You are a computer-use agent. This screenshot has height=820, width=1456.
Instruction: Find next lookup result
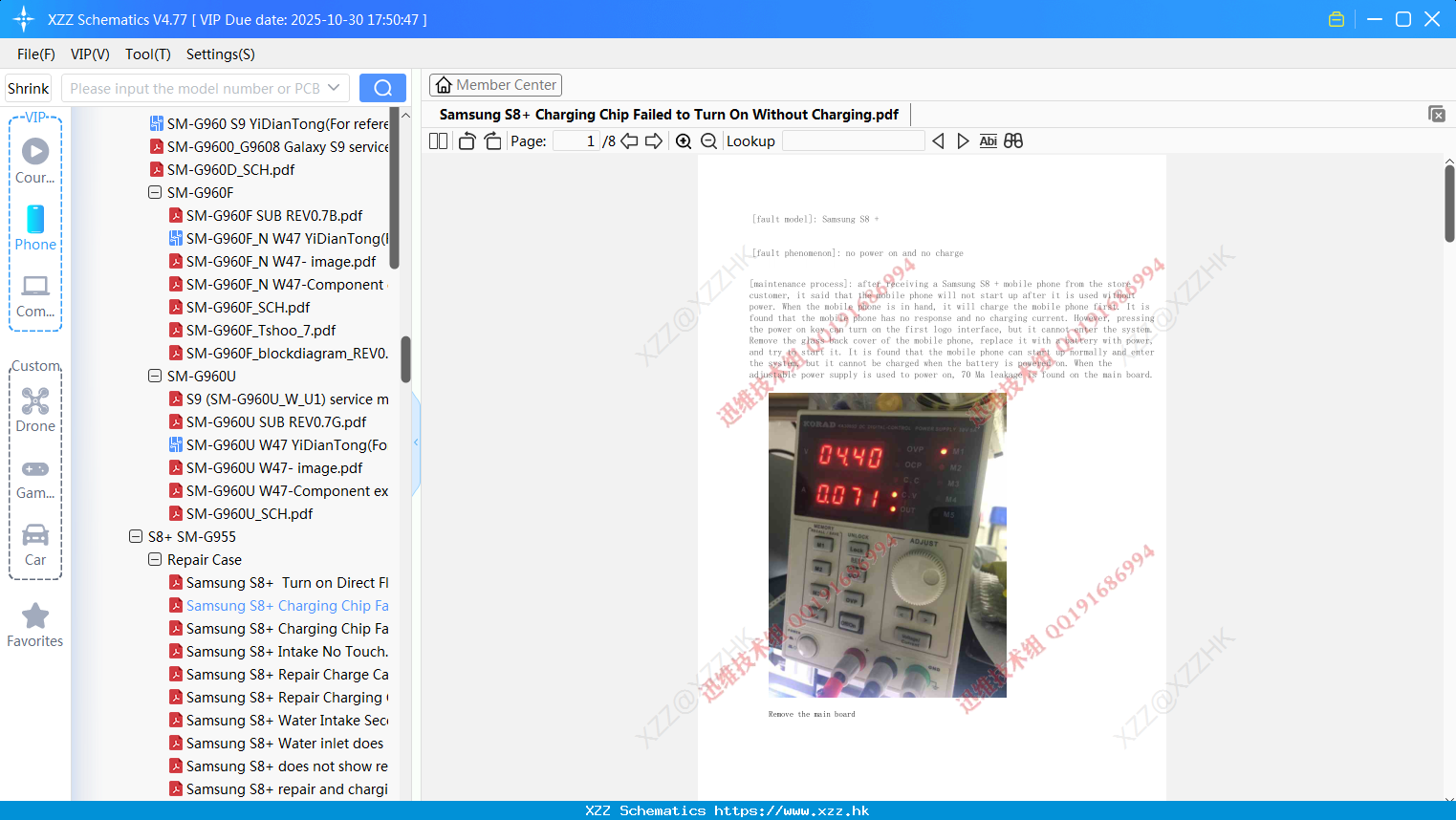(963, 140)
